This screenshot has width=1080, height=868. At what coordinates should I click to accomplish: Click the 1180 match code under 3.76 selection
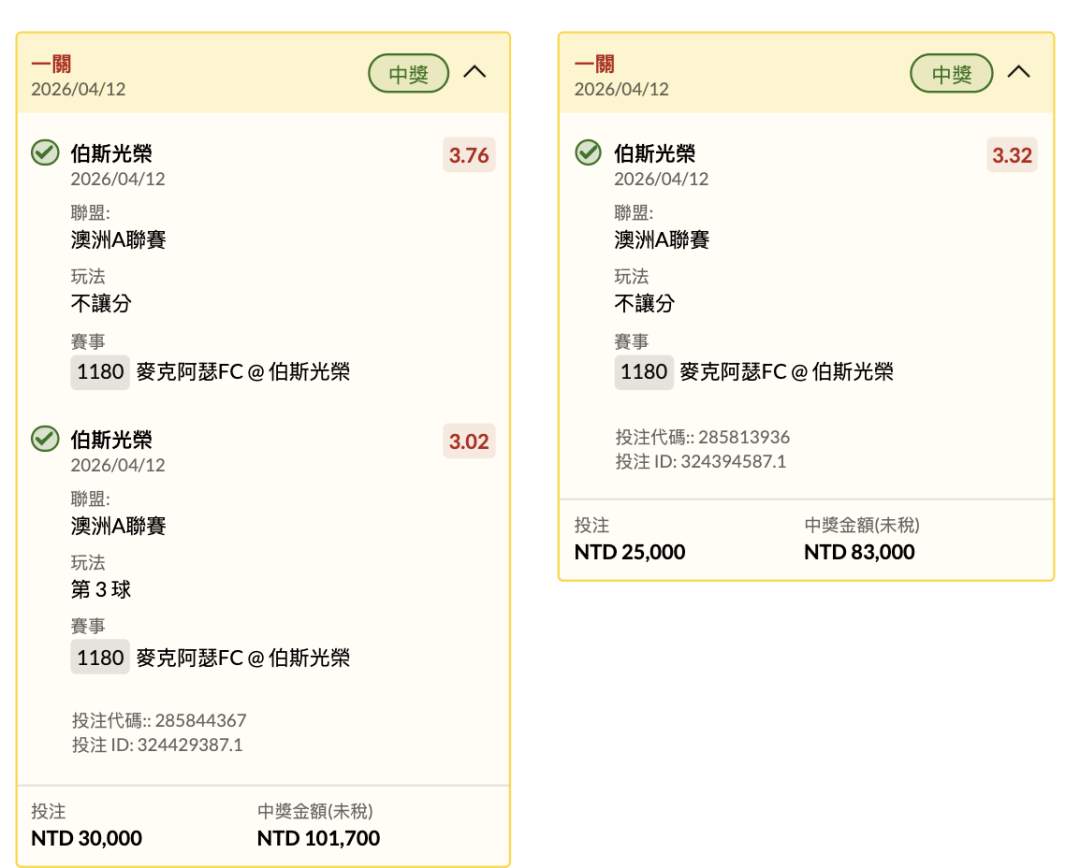pyautogui.click(x=100, y=372)
